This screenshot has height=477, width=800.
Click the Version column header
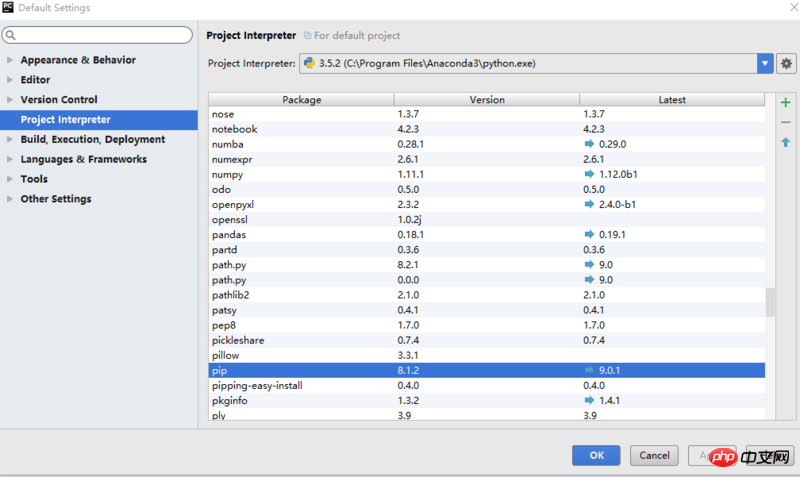pos(487,100)
